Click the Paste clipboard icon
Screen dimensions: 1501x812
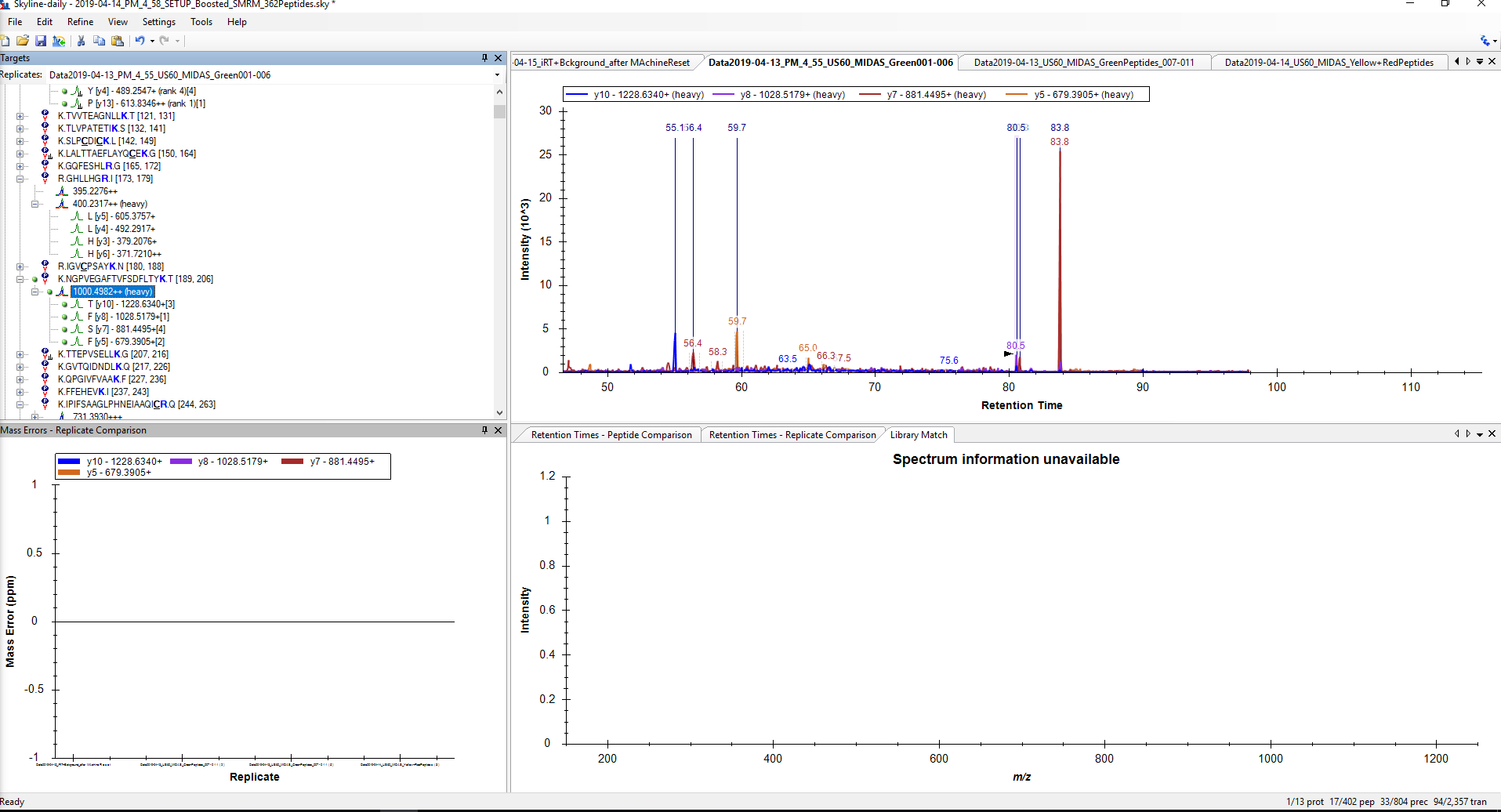[118, 41]
